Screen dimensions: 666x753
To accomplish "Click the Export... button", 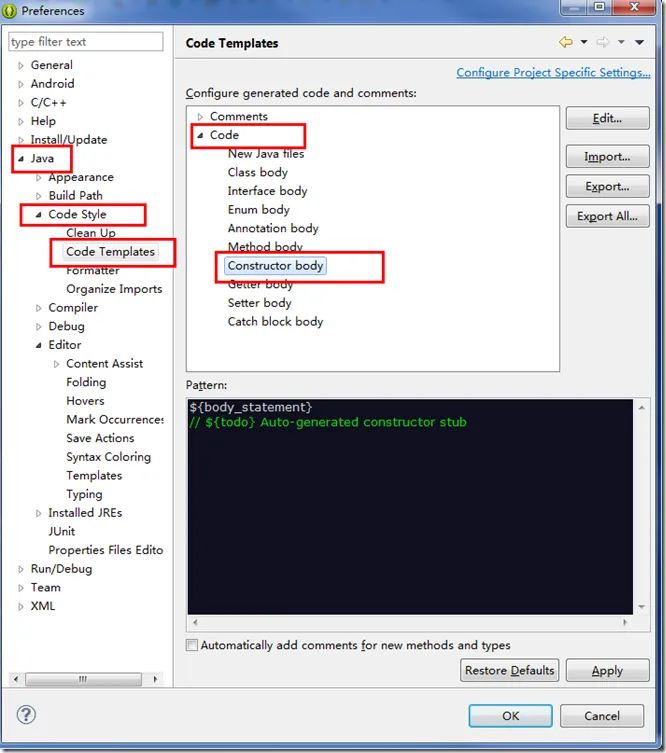I will 607,186.
